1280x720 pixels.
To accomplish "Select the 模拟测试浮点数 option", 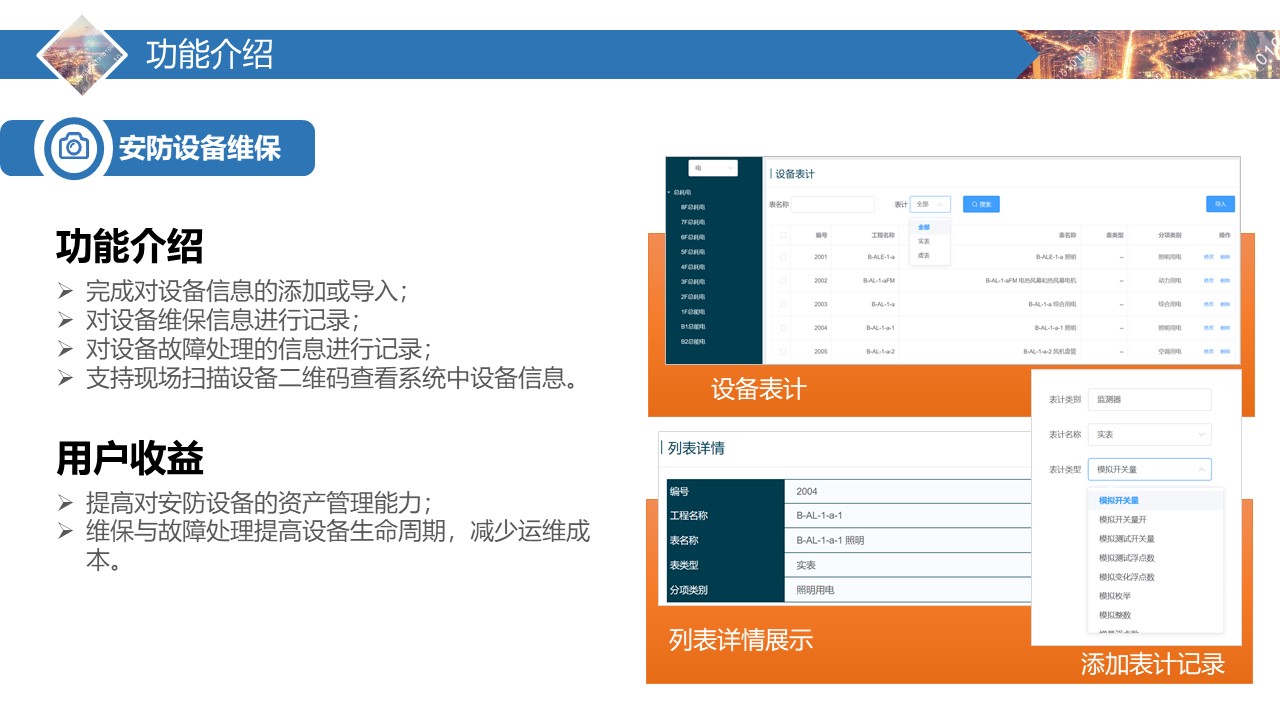I will click(1155, 557).
